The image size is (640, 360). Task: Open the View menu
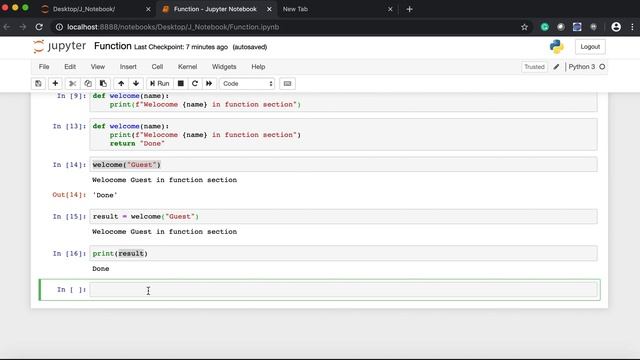coord(98,67)
